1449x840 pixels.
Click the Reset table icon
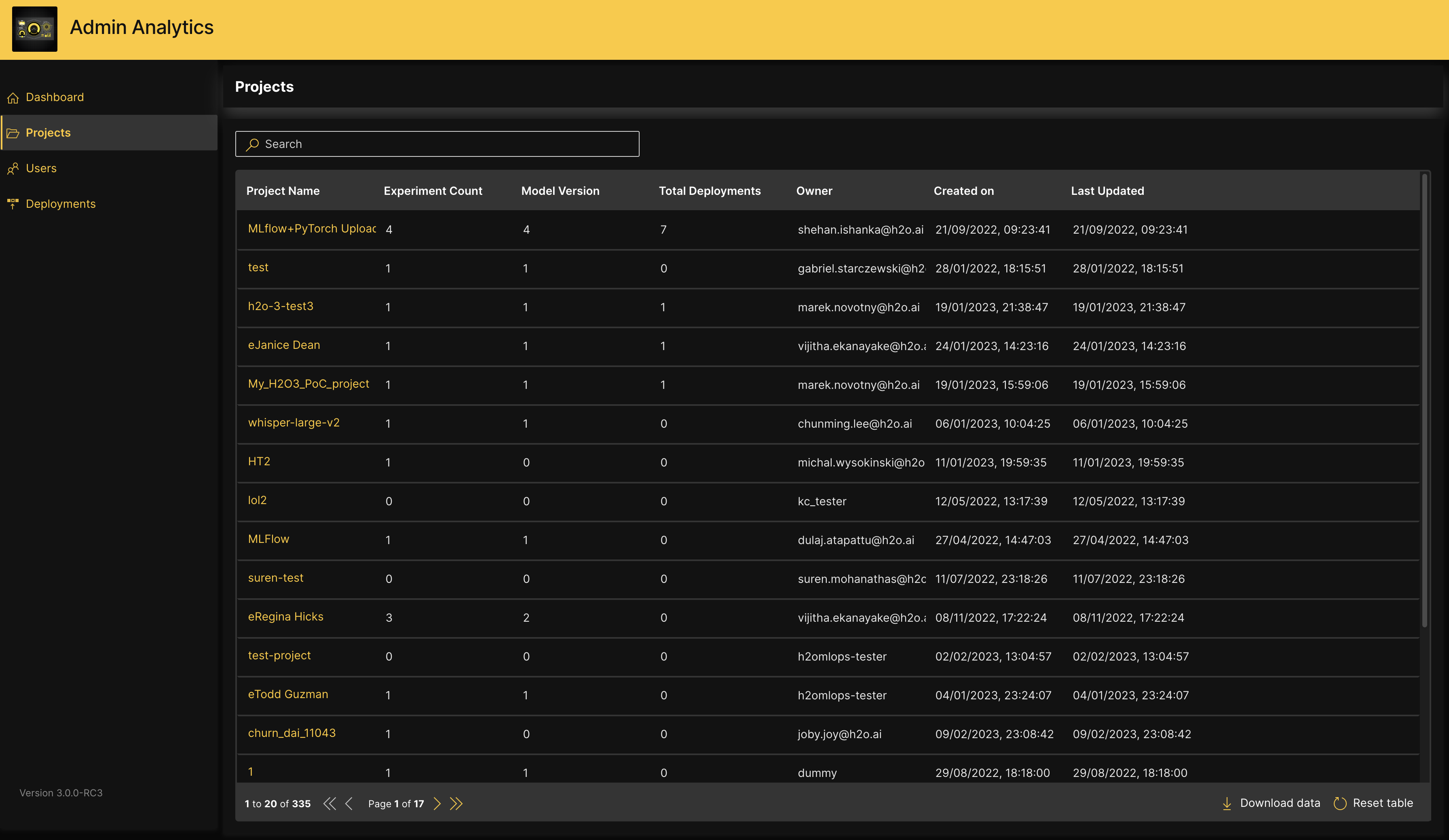pyautogui.click(x=1340, y=803)
